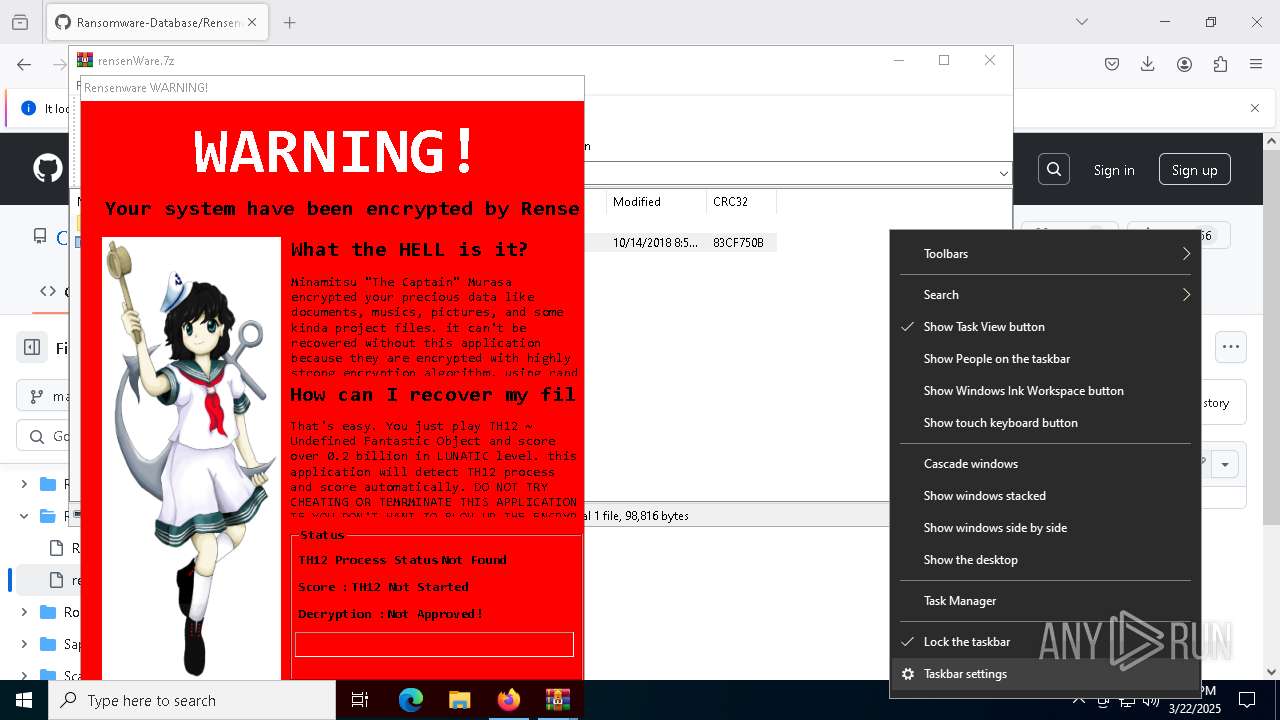
Task: Click the 10/14/2018 modified date cell
Action: coord(656,242)
